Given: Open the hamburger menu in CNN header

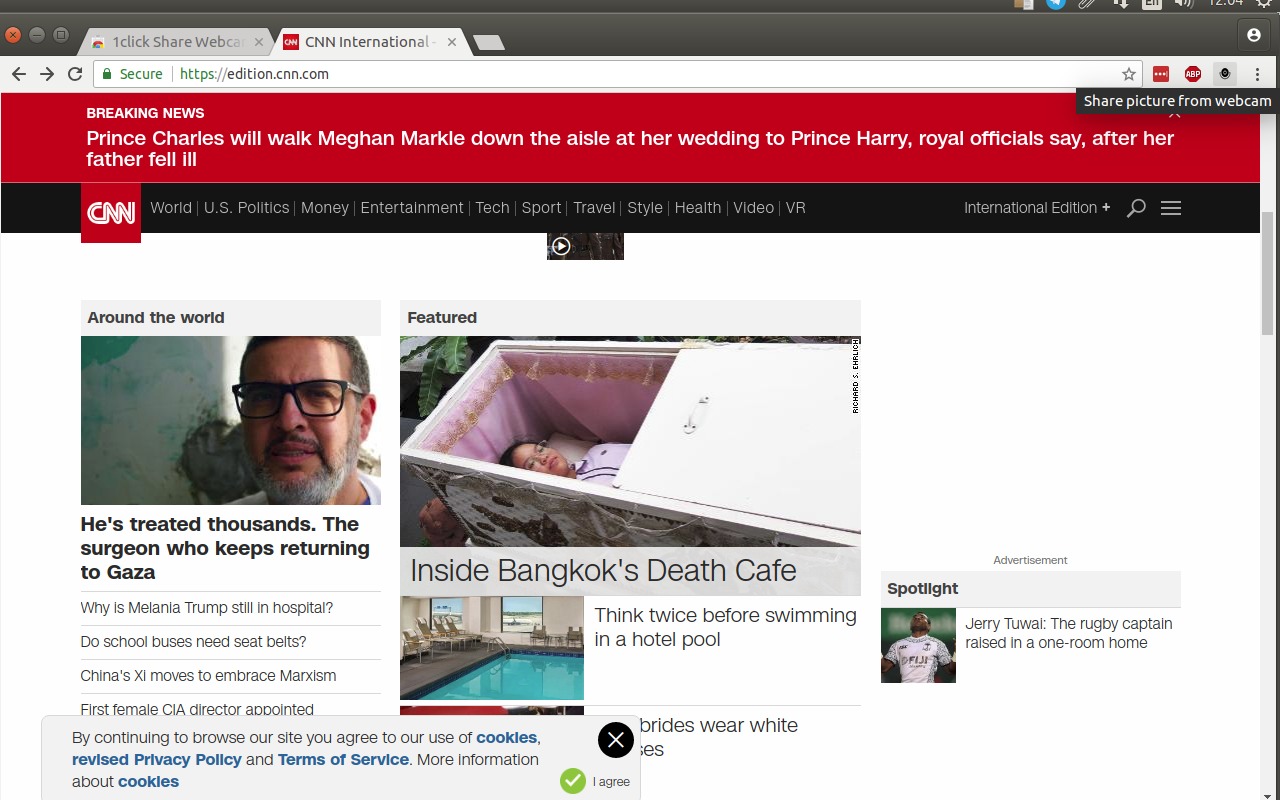Looking at the screenshot, I should pyautogui.click(x=1171, y=208).
